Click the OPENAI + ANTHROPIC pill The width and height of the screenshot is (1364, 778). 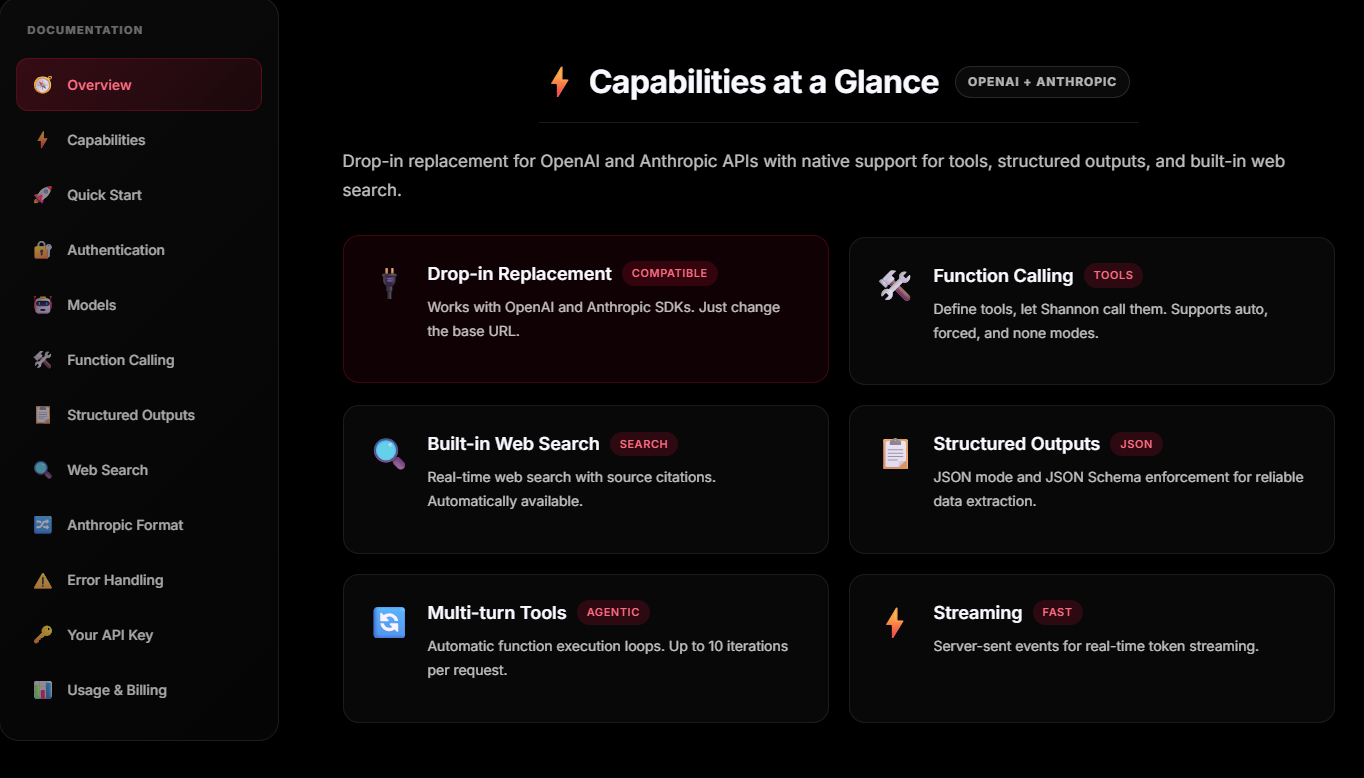[x=1042, y=81]
